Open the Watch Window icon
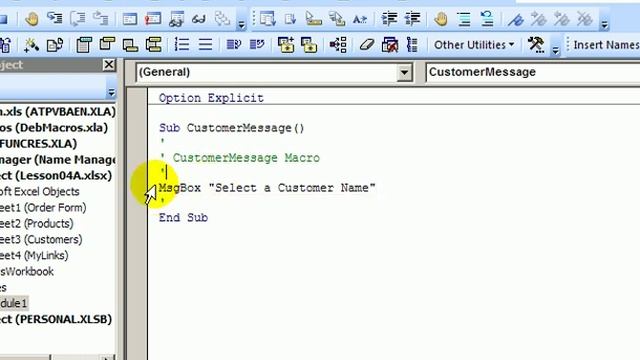Viewport: 640px width, 360px height. point(176,19)
